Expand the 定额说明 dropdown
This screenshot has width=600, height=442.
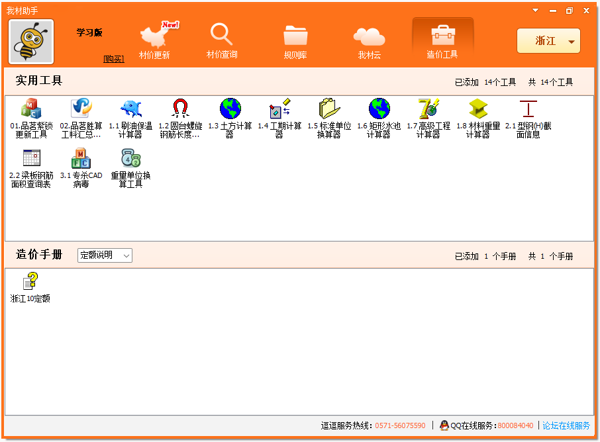point(105,256)
